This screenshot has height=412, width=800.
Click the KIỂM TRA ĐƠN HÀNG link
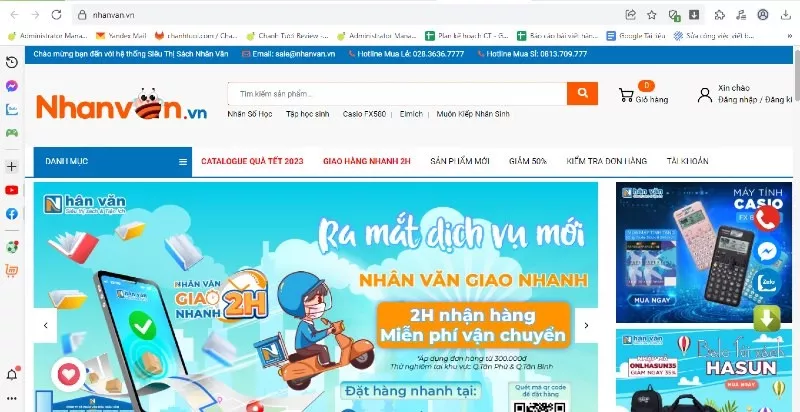click(x=607, y=161)
